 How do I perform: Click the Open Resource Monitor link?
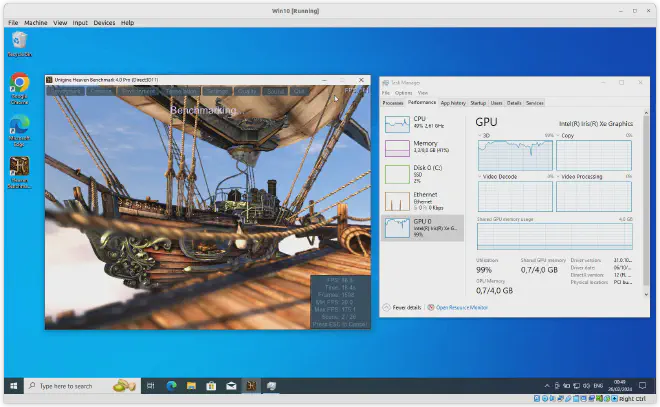tap(463, 307)
